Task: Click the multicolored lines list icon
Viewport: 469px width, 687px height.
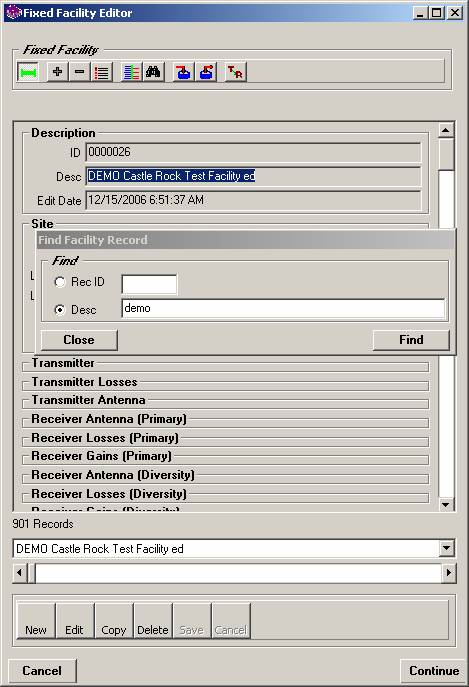Action: (131, 72)
